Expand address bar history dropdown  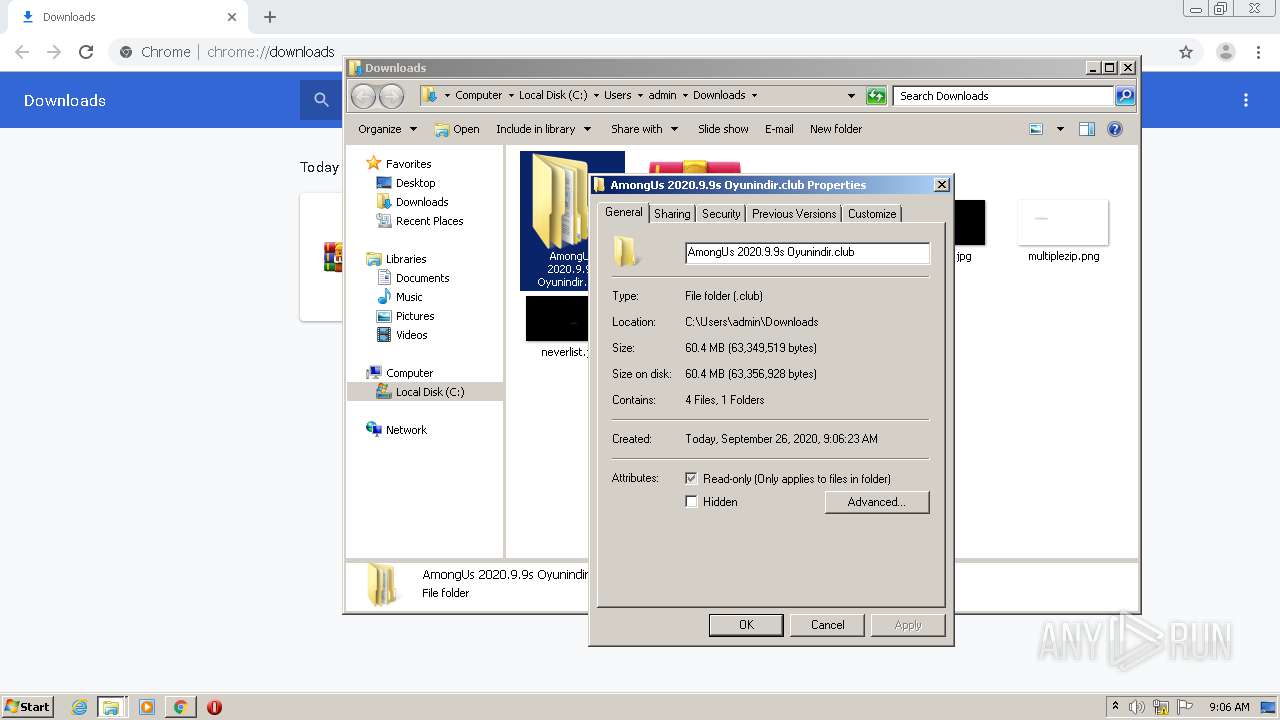point(851,96)
